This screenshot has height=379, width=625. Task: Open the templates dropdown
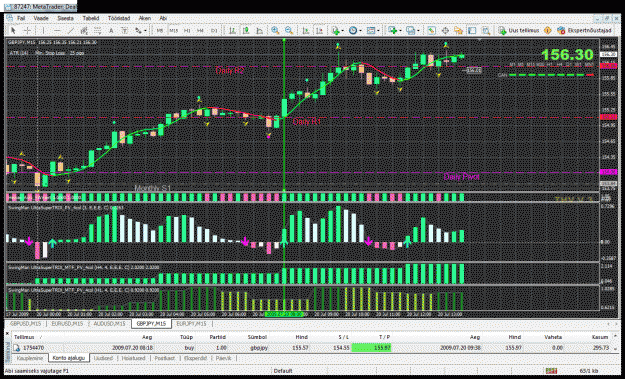(x=372, y=30)
